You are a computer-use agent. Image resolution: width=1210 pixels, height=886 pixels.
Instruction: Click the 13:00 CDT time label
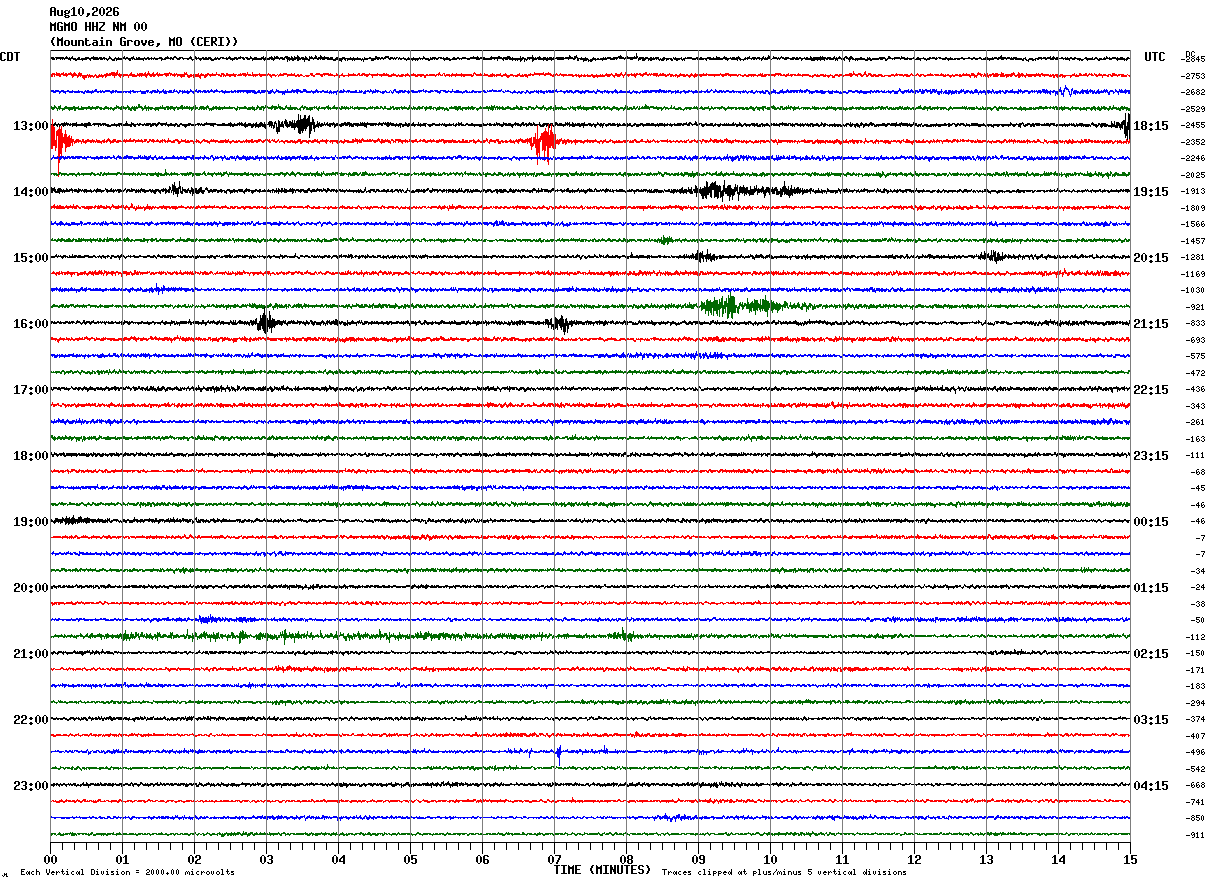pos(31,126)
